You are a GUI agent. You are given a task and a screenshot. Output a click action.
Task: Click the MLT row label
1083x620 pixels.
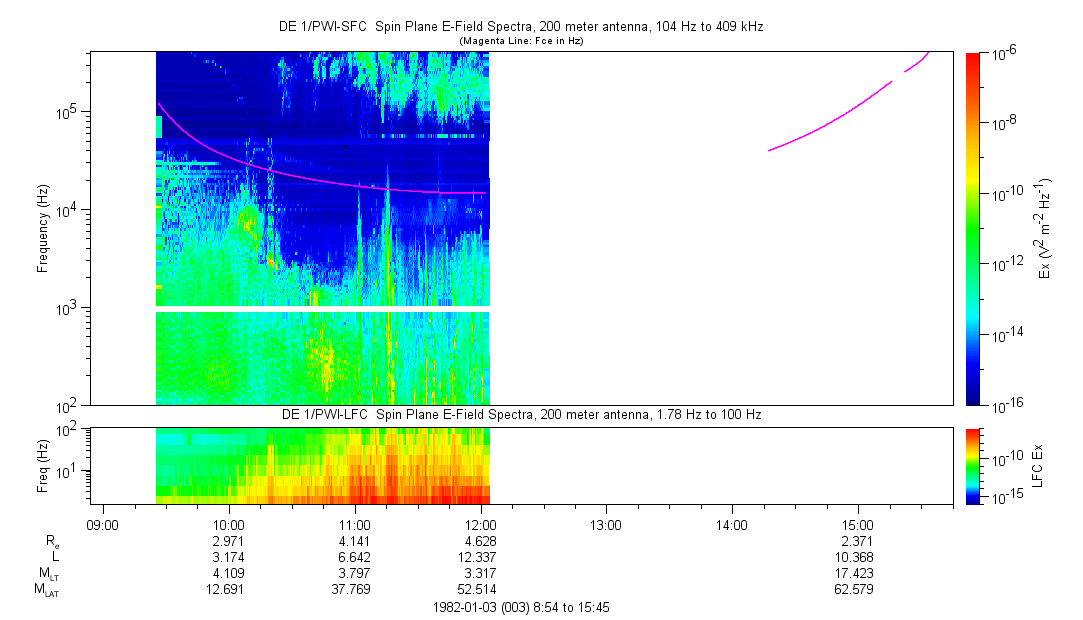point(48,573)
